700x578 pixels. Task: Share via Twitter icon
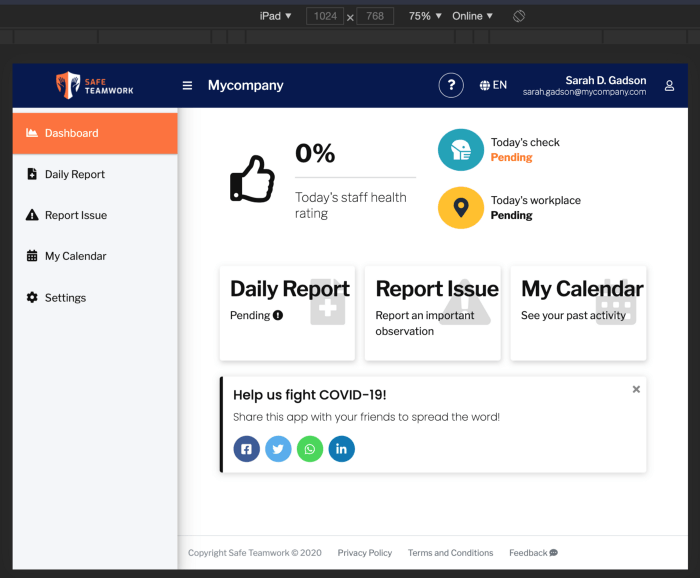278,449
